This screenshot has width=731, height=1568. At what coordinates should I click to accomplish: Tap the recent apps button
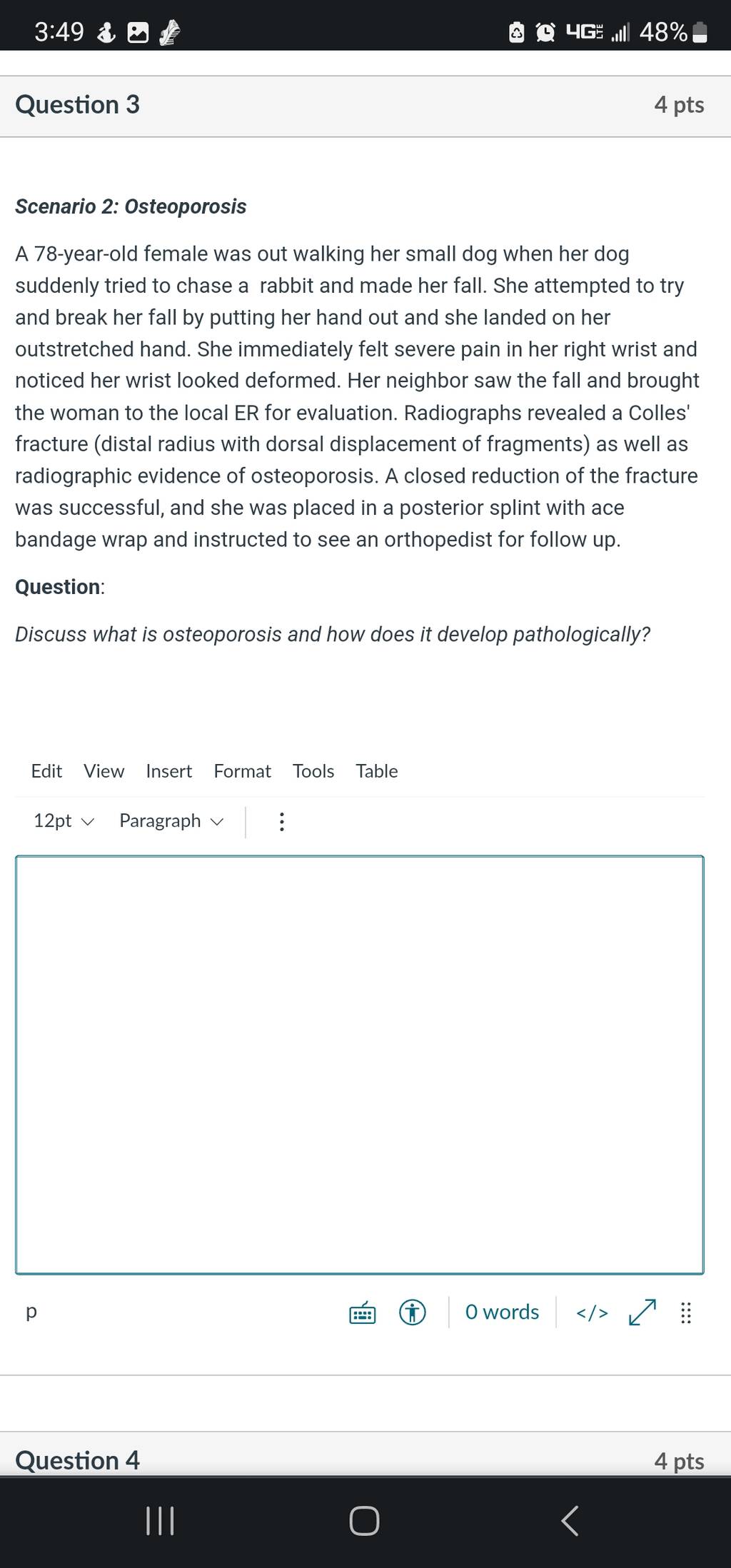[x=160, y=1520]
